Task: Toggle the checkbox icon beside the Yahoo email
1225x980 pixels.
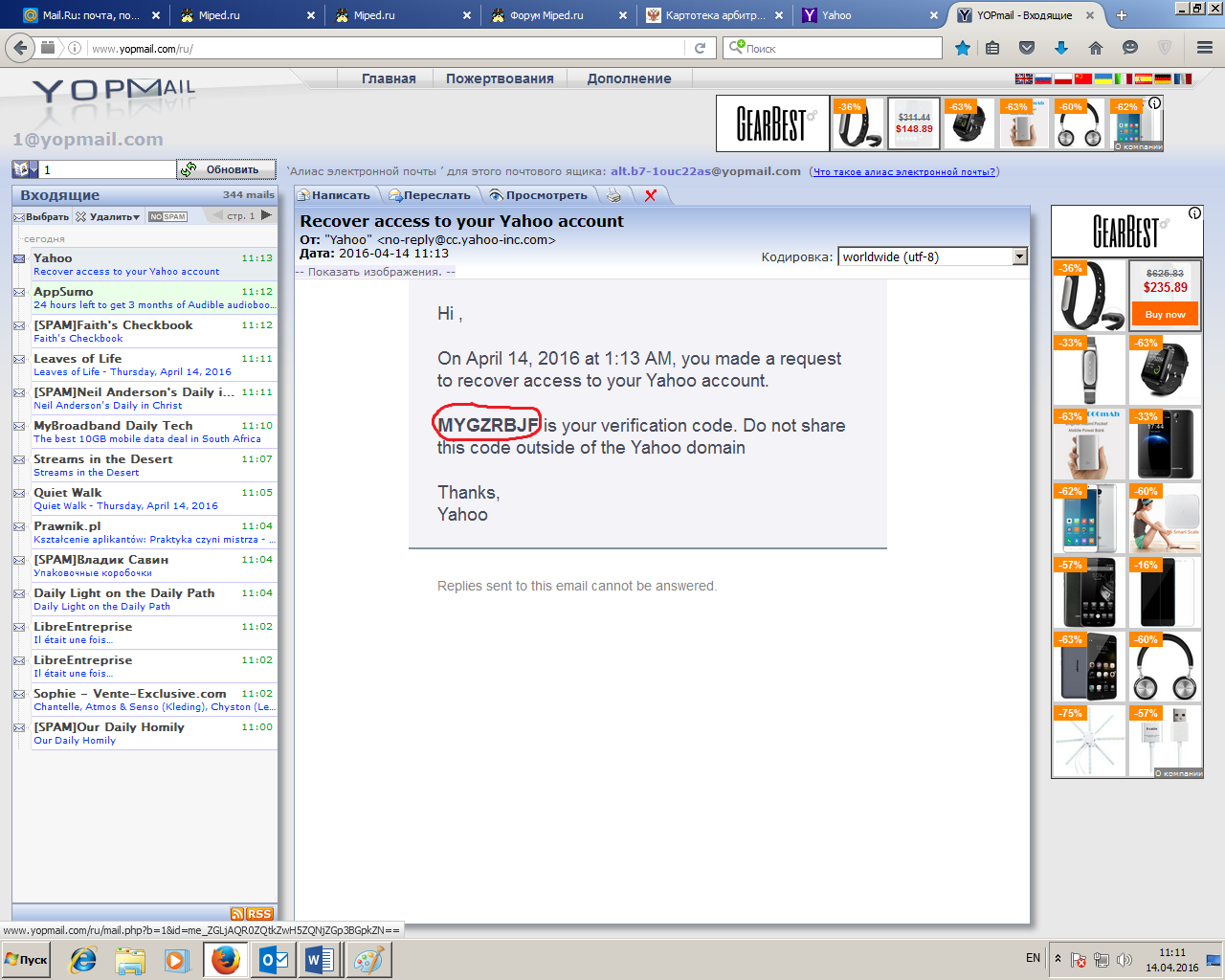Action: pos(19,258)
